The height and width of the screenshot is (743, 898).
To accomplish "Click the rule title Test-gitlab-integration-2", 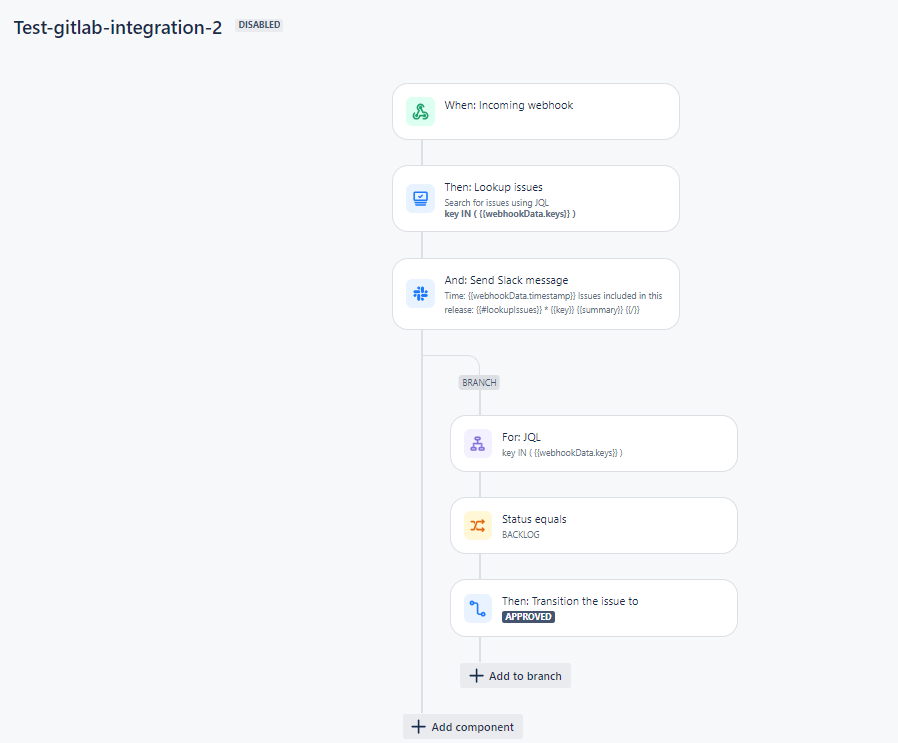I will pyautogui.click(x=117, y=29).
